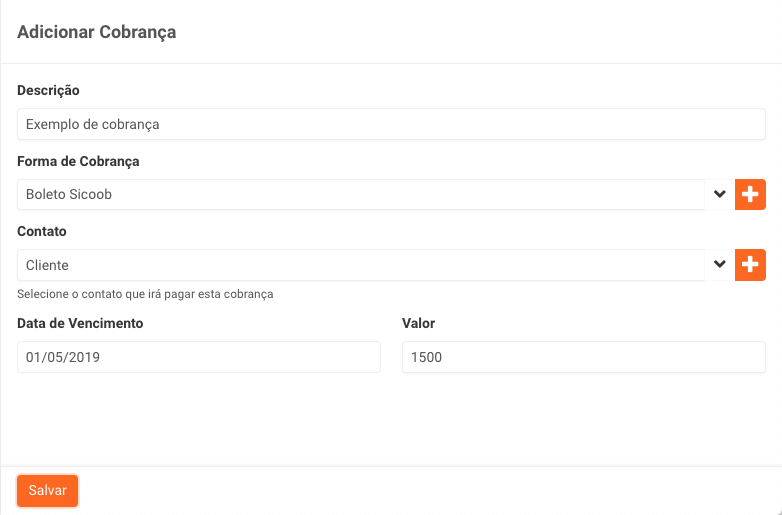The height and width of the screenshot is (515, 782).
Task: Click the Data de Vencimento label
Action: point(80,323)
